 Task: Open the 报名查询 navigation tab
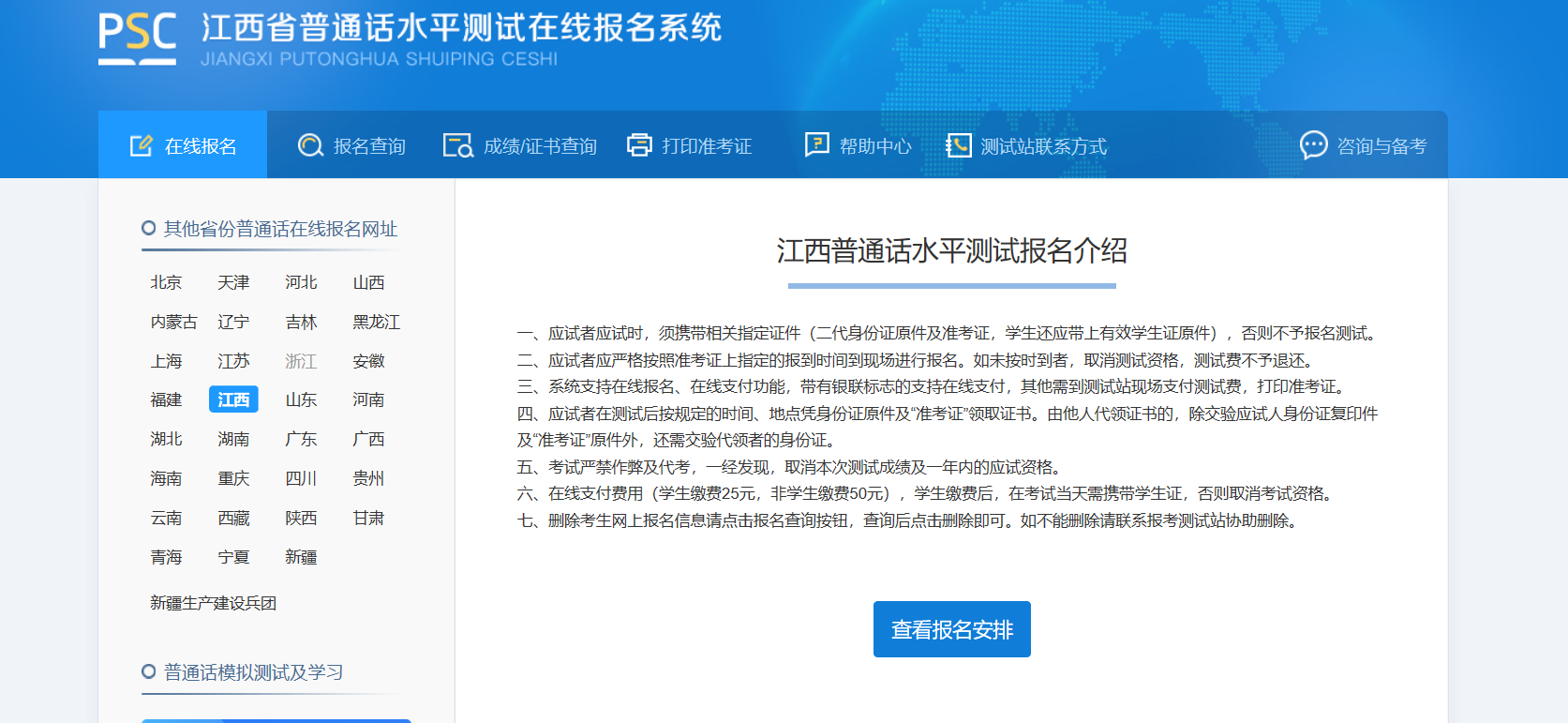tap(369, 146)
